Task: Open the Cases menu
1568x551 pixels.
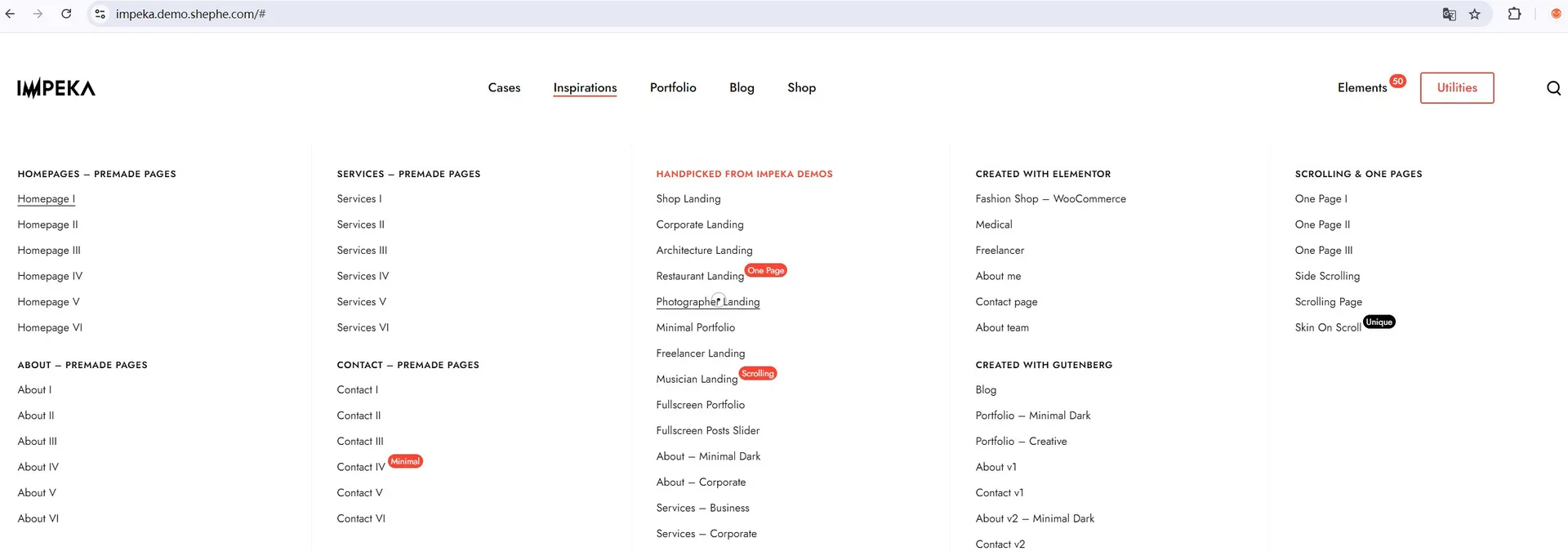Action: pyautogui.click(x=504, y=87)
